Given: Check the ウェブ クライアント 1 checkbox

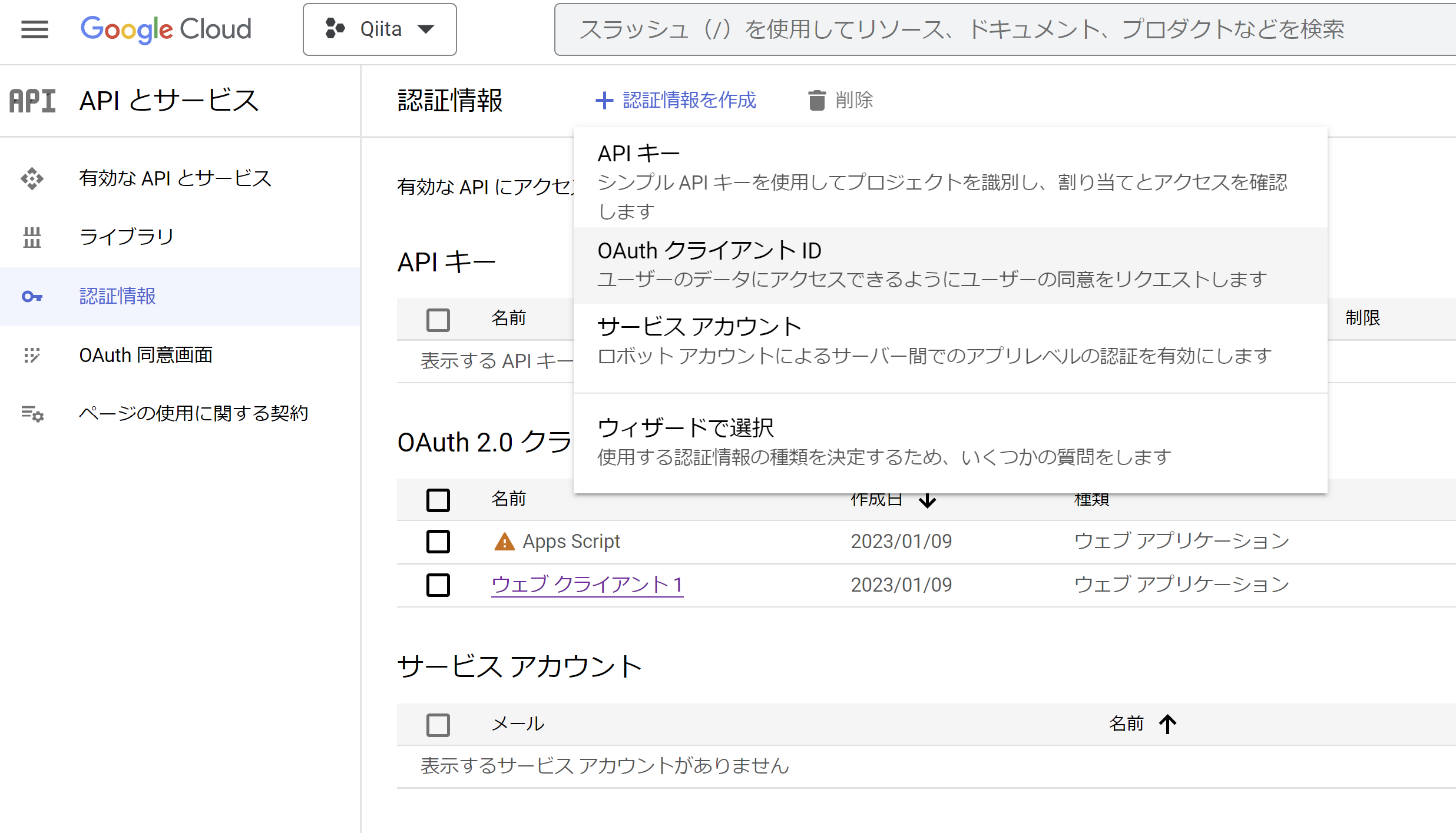Looking at the screenshot, I should [x=438, y=585].
